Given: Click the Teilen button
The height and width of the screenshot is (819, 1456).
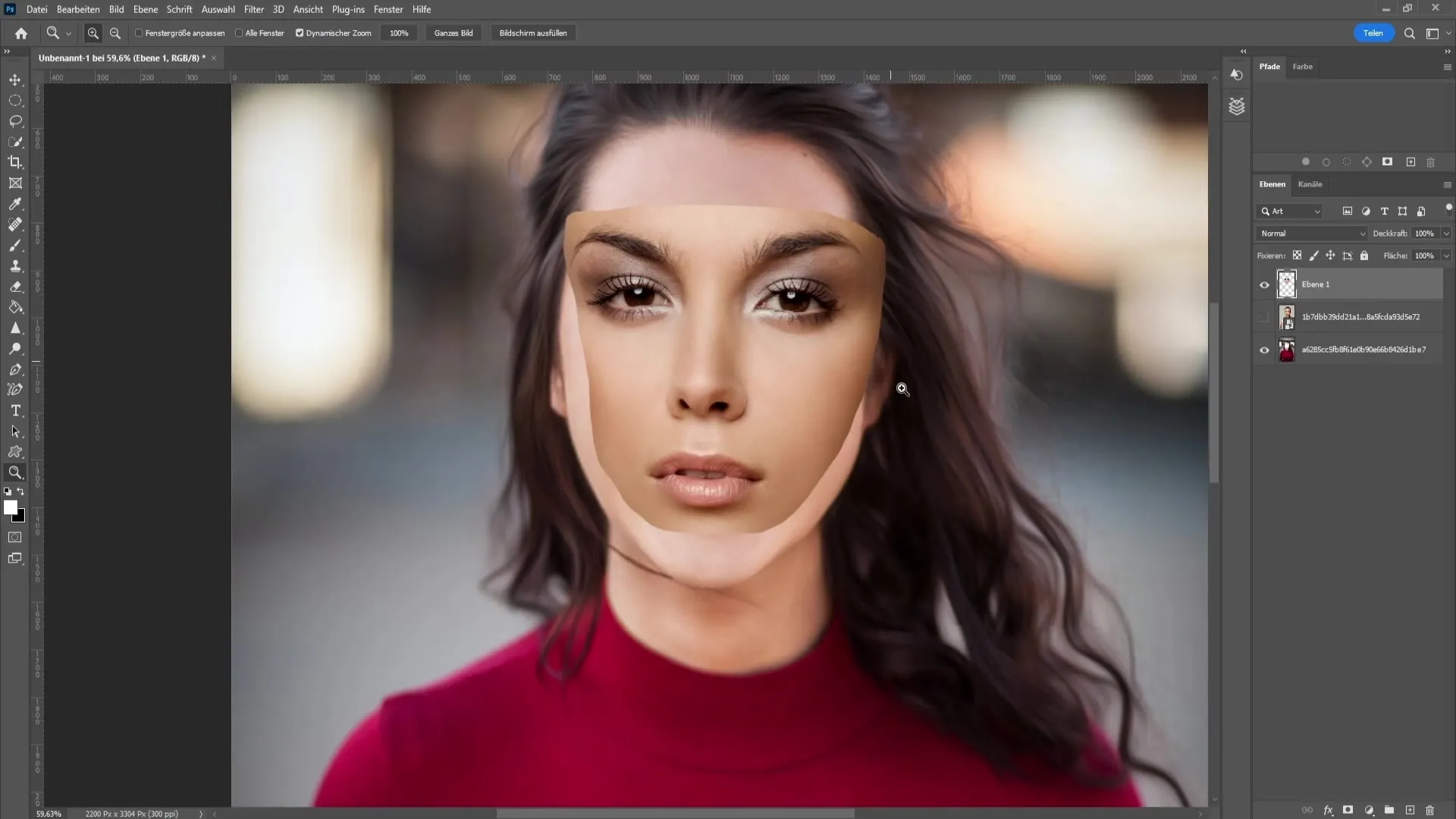Looking at the screenshot, I should point(1373,33).
